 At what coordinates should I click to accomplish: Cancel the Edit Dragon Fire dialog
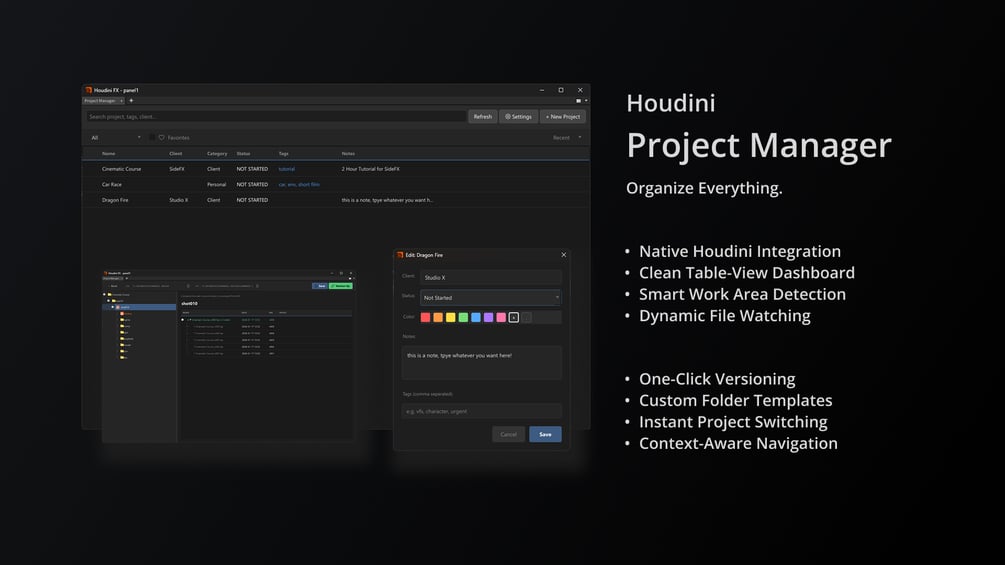pos(508,434)
